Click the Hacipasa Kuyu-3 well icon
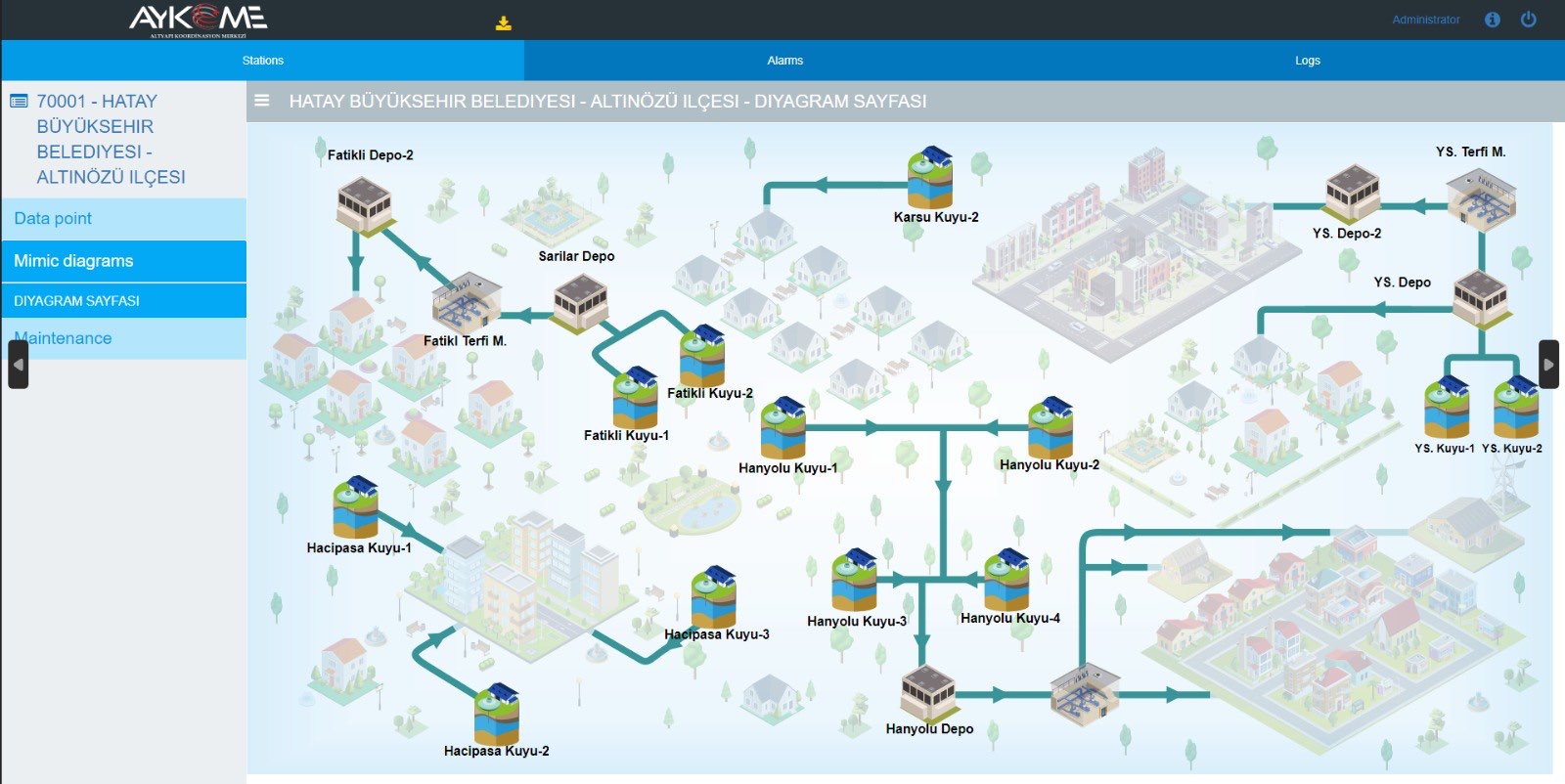This screenshot has height=784, width=1565. pos(714,596)
